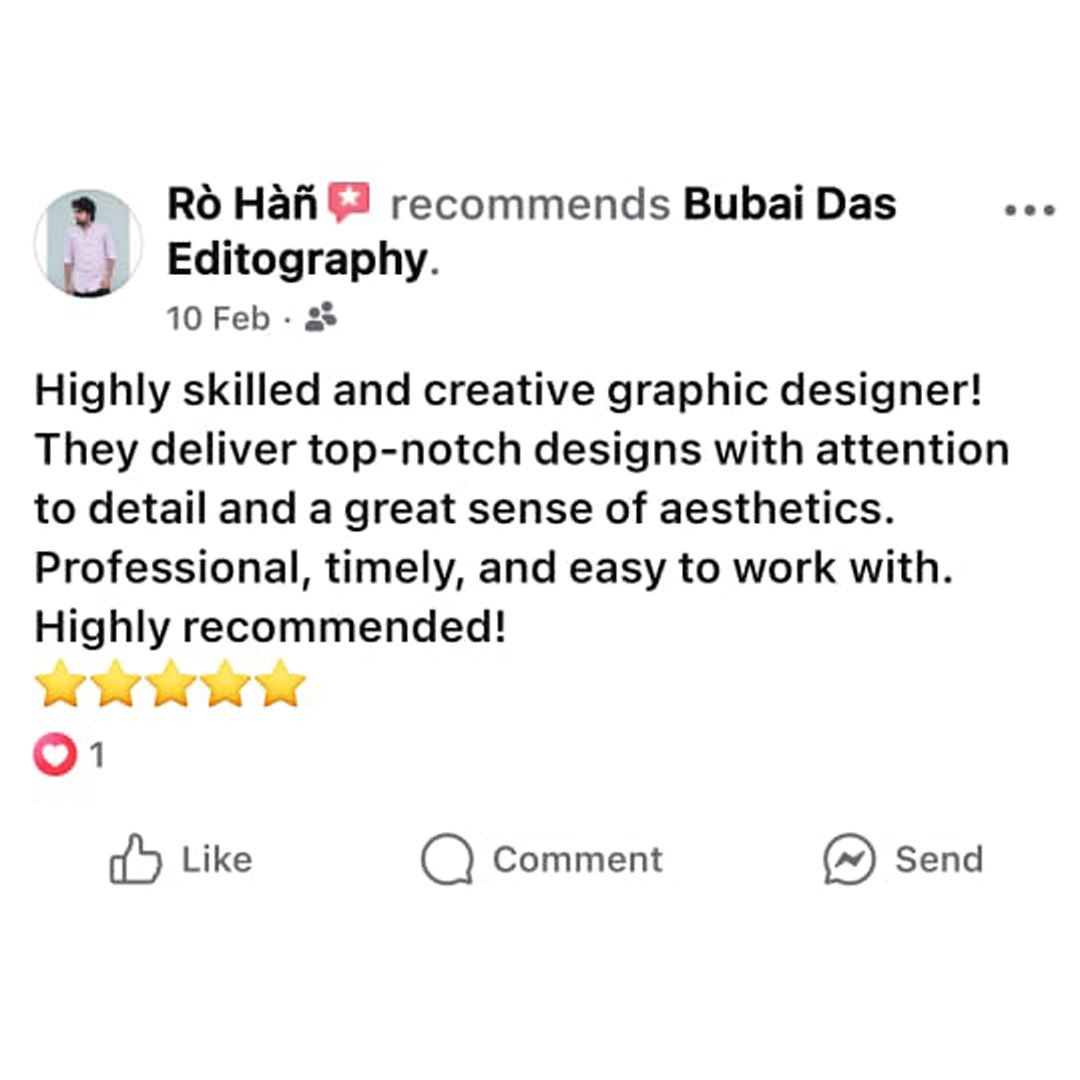Open Rò Hàñ's profile picture
Screen dimensions: 1080x1080
click(x=88, y=243)
